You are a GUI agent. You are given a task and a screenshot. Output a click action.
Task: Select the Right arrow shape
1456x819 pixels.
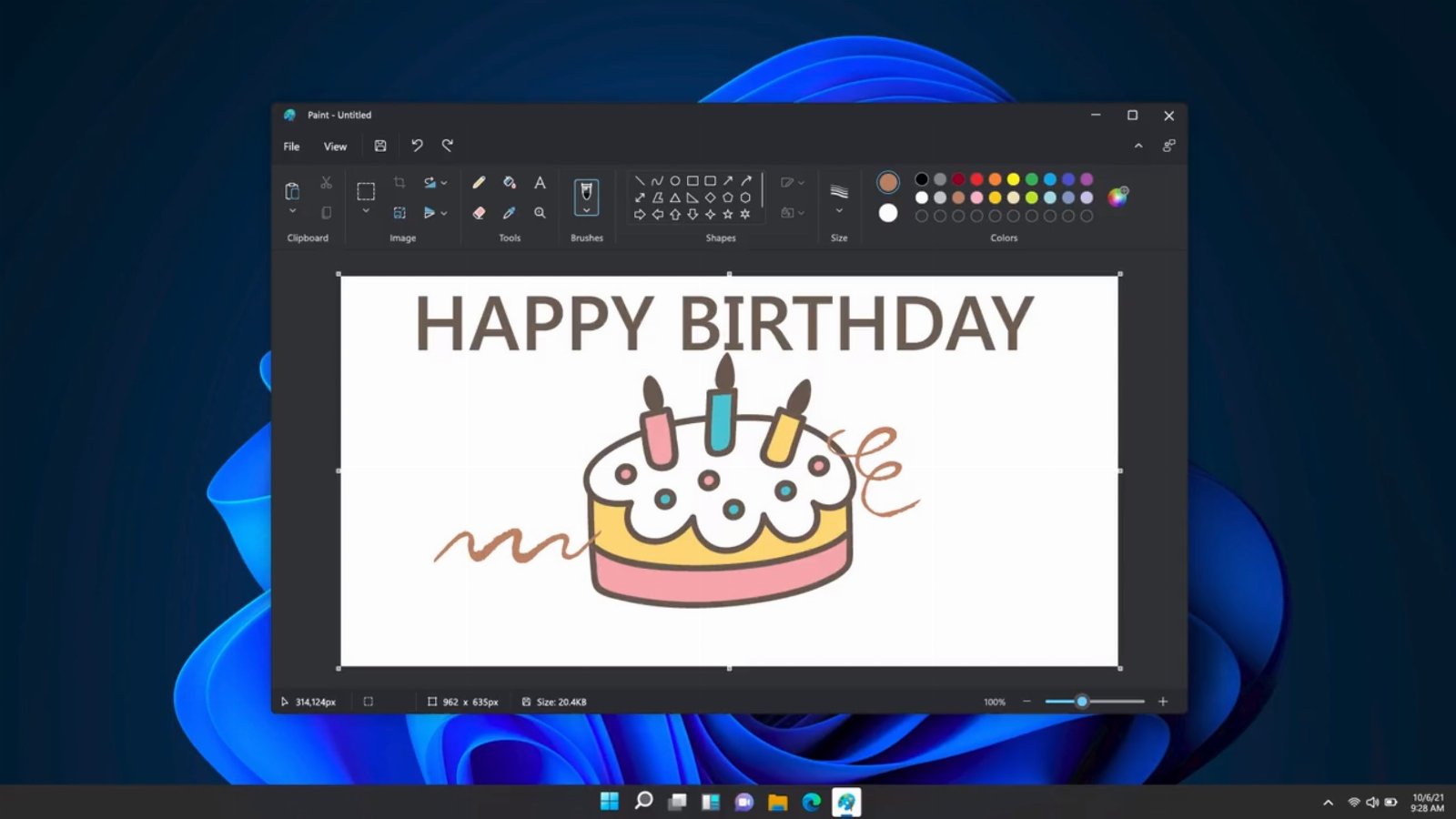[640, 214]
